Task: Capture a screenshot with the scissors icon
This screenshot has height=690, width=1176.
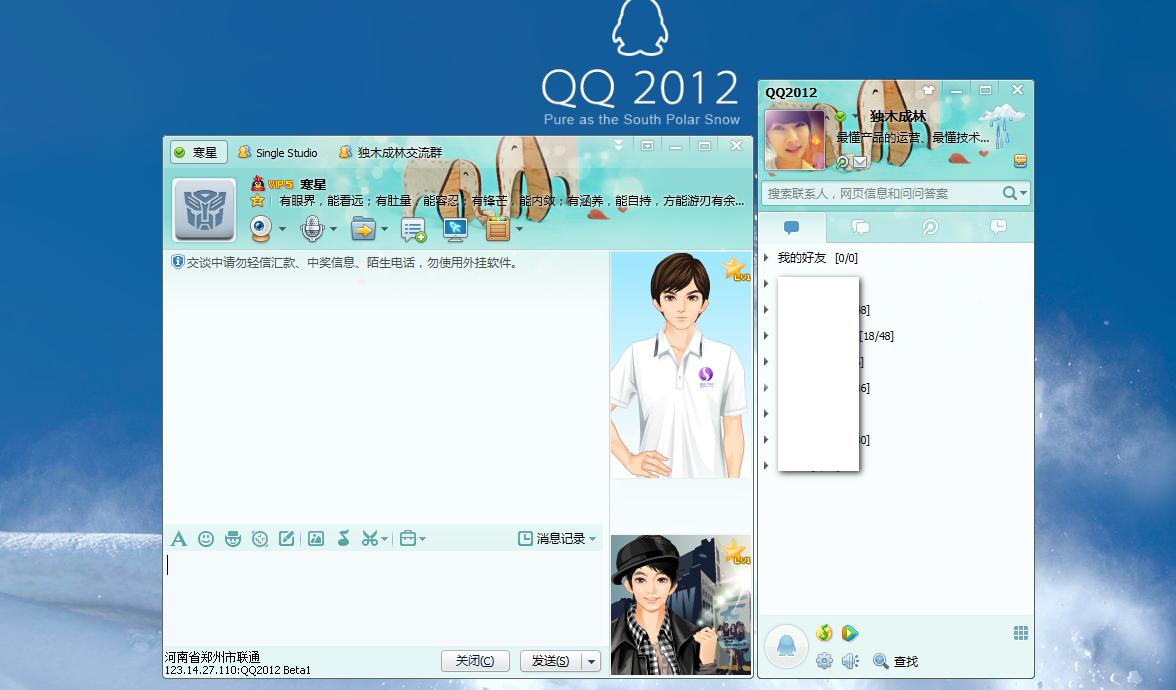Action: pyautogui.click(x=370, y=538)
